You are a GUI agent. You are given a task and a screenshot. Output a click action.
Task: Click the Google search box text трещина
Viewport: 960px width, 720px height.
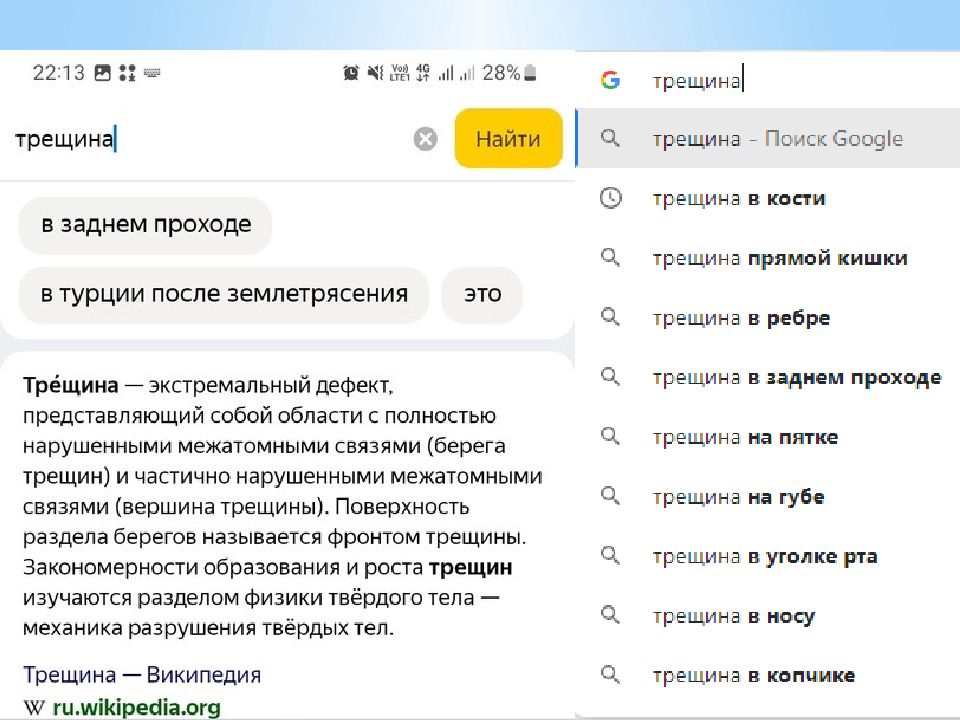[x=697, y=81]
